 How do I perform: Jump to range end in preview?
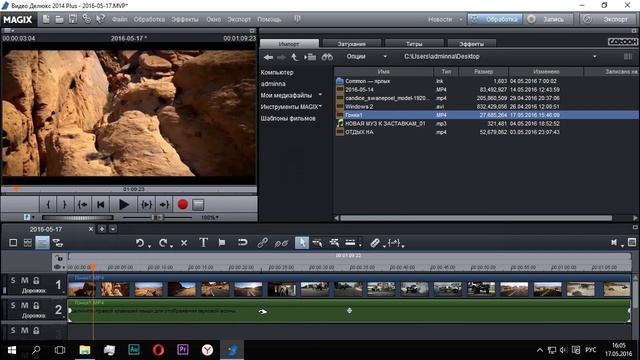point(164,204)
